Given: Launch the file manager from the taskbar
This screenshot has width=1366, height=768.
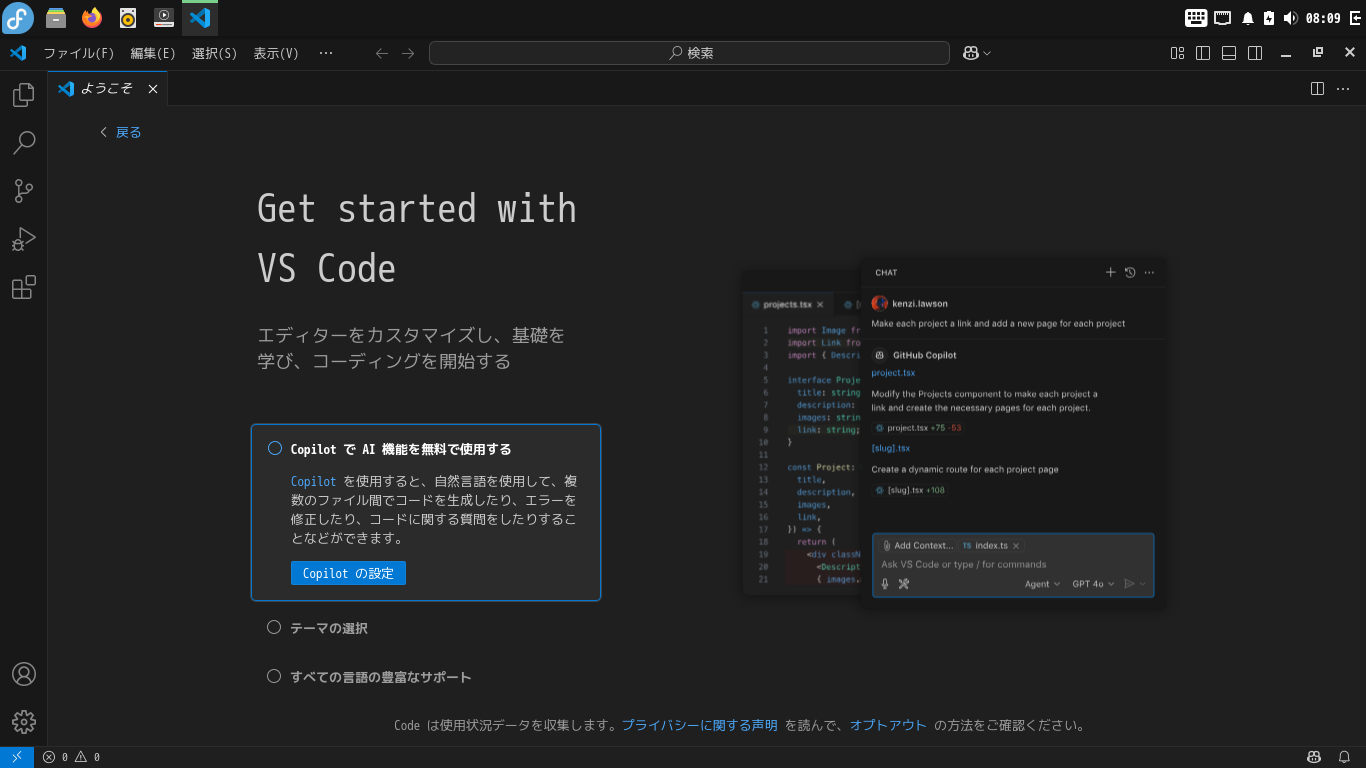Looking at the screenshot, I should pyautogui.click(x=57, y=17).
